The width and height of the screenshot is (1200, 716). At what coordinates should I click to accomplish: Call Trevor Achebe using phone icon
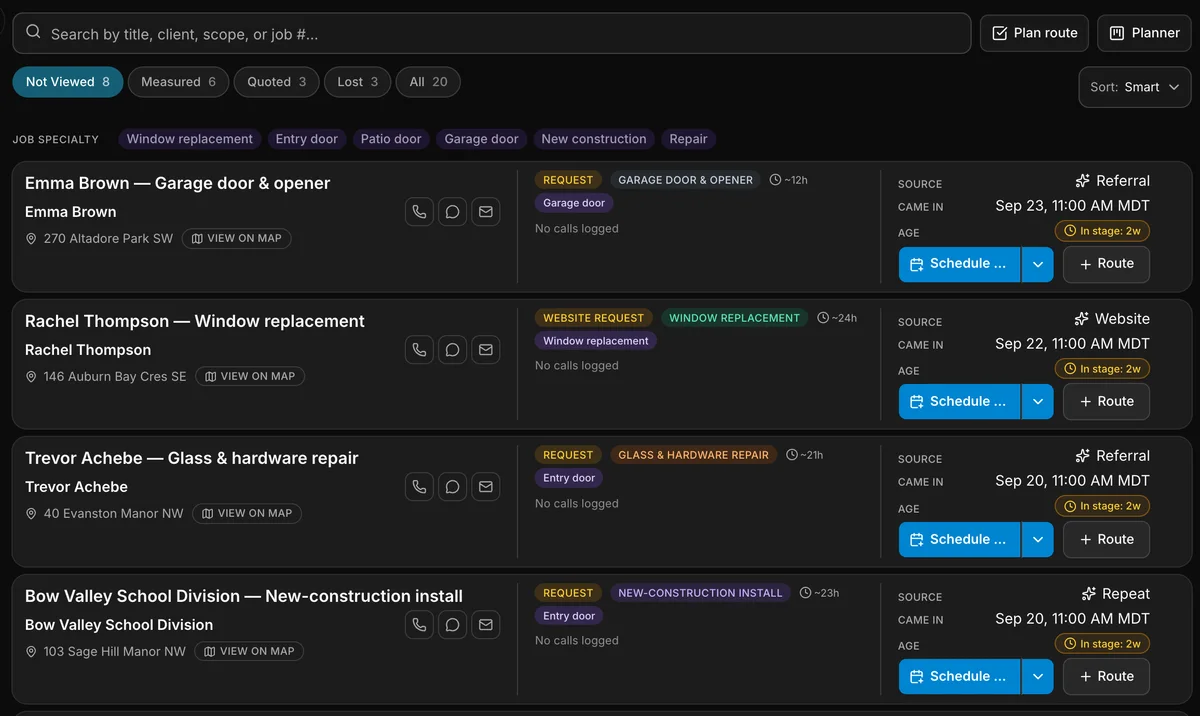420,487
